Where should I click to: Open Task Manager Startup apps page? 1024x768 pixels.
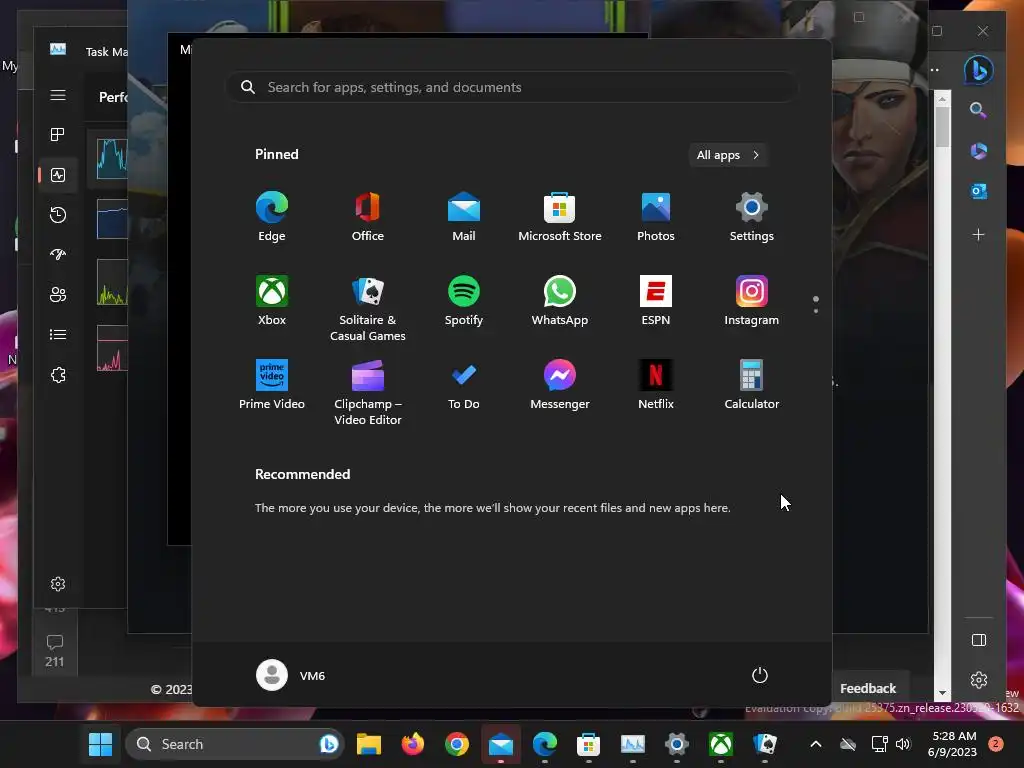58,255
